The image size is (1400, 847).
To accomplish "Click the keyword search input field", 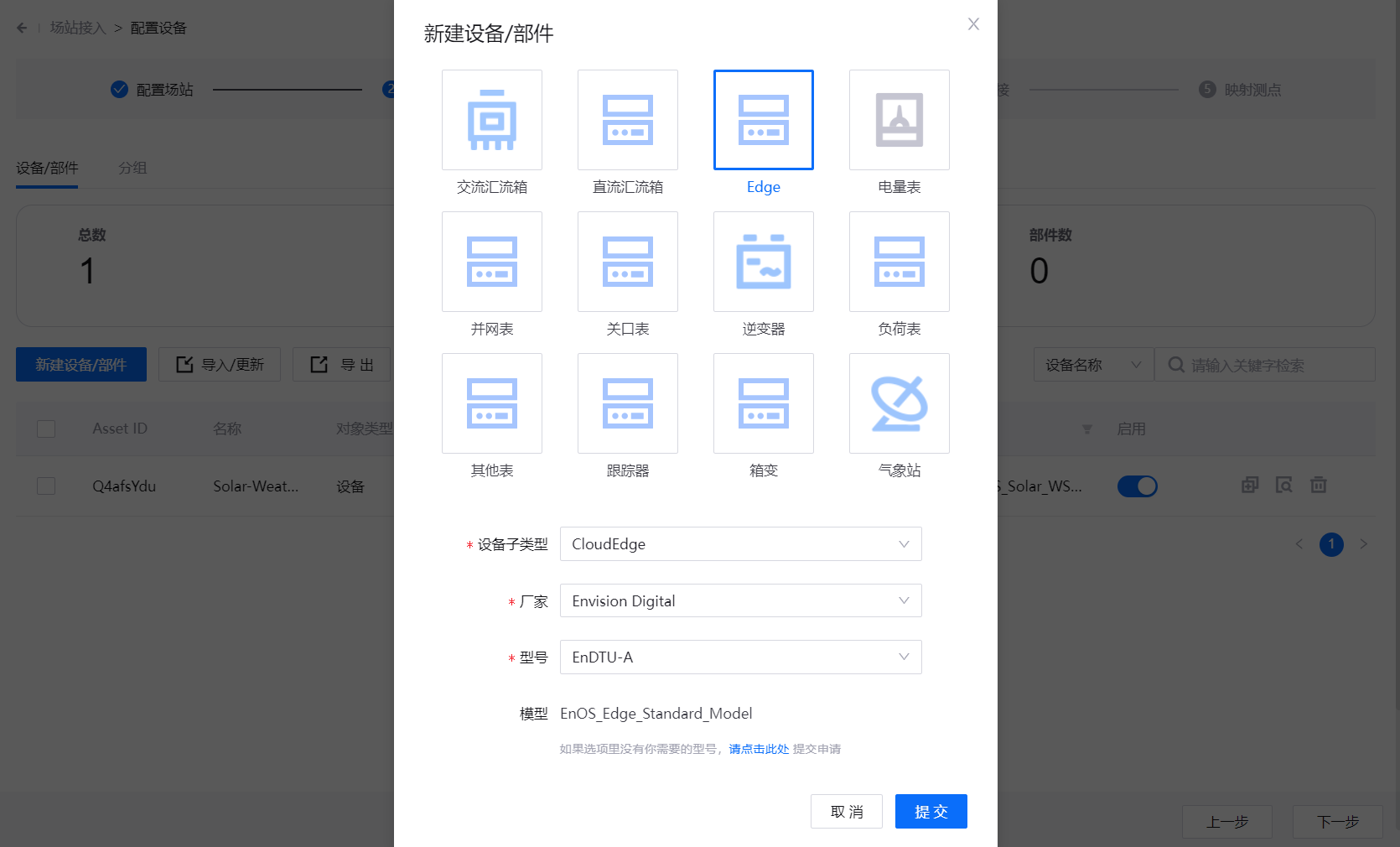I will [x=1265, y=365].
